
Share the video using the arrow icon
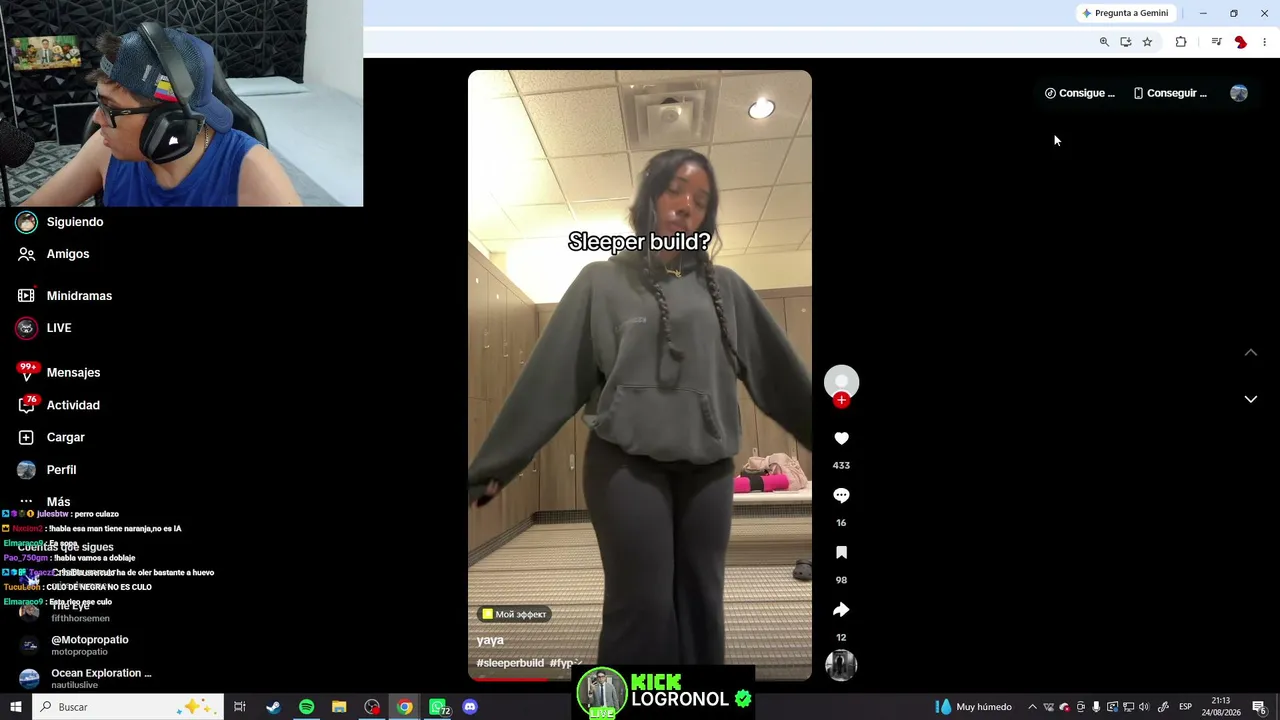(841, 610)
